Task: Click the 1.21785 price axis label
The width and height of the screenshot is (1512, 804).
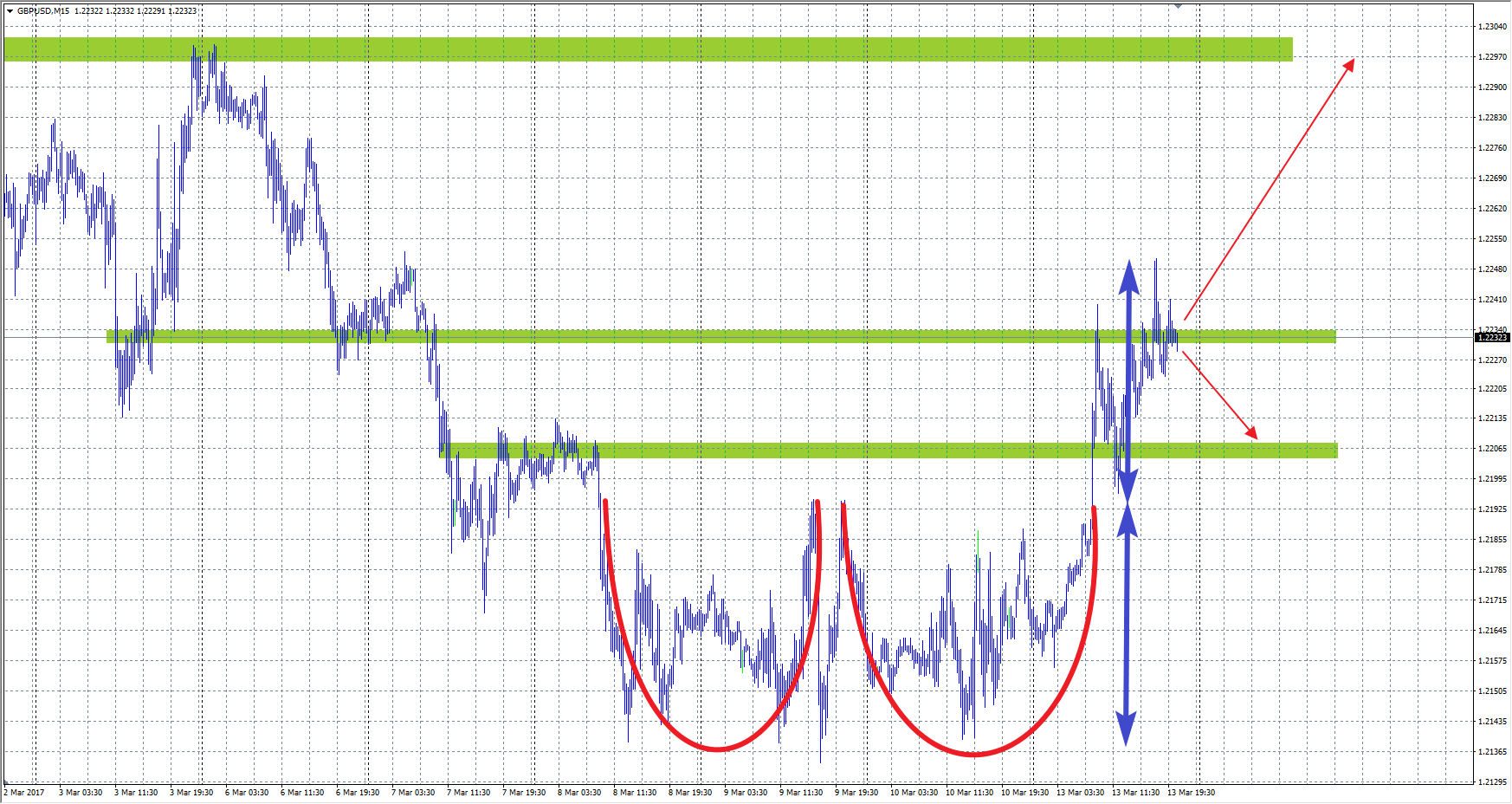Action: [x=1493, y=570]
